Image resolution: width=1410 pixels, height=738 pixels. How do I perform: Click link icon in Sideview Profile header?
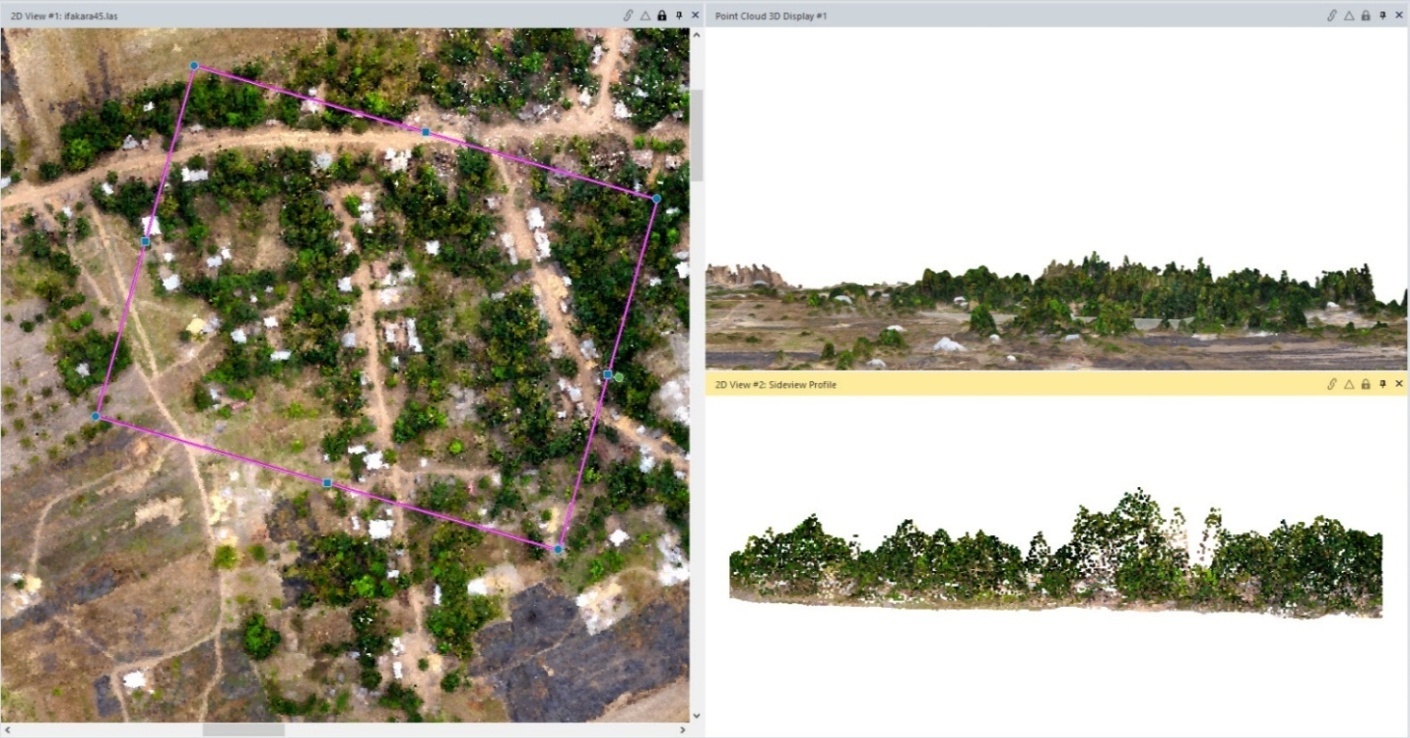1331,384
